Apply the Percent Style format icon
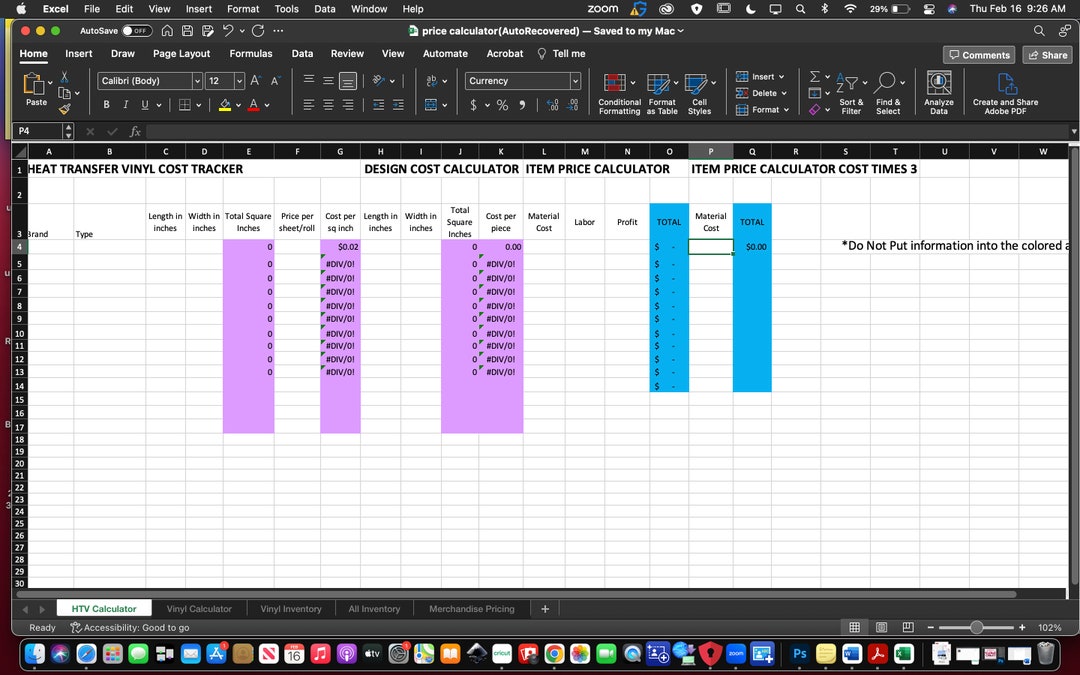 (502, 105)
